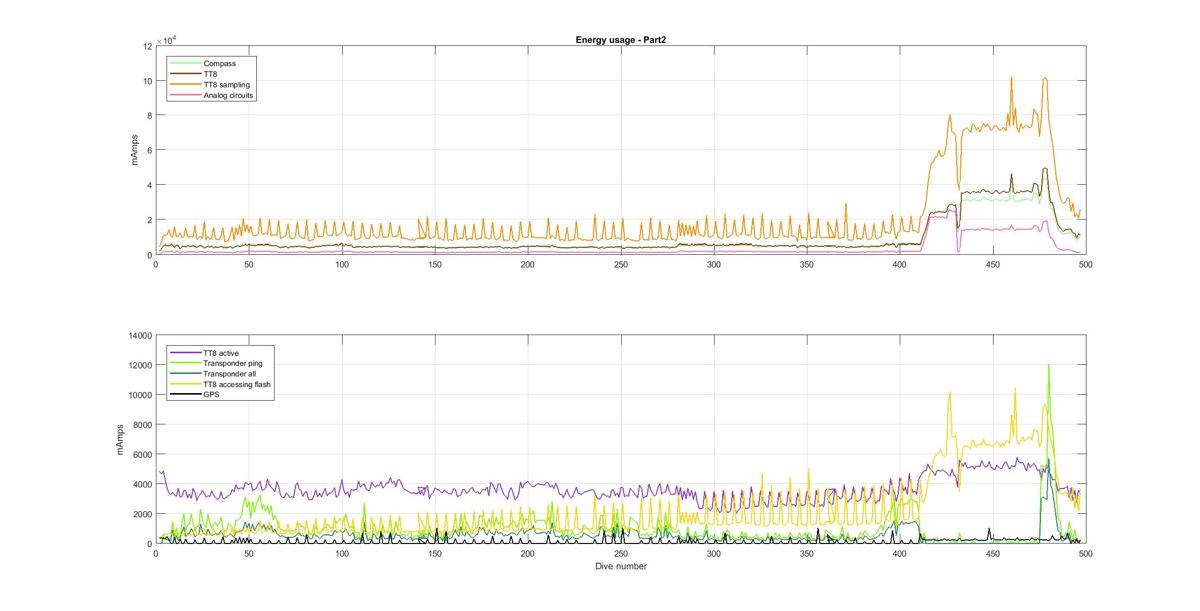Click the y-axis tick label 12 on top plot

coord(147,46)
